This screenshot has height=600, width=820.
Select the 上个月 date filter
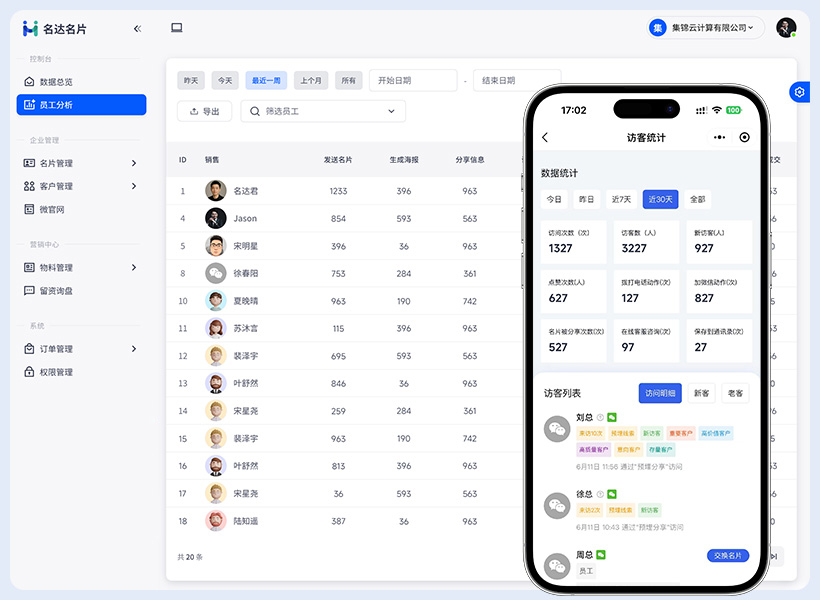pyautogui.click(x=311, y=81)
